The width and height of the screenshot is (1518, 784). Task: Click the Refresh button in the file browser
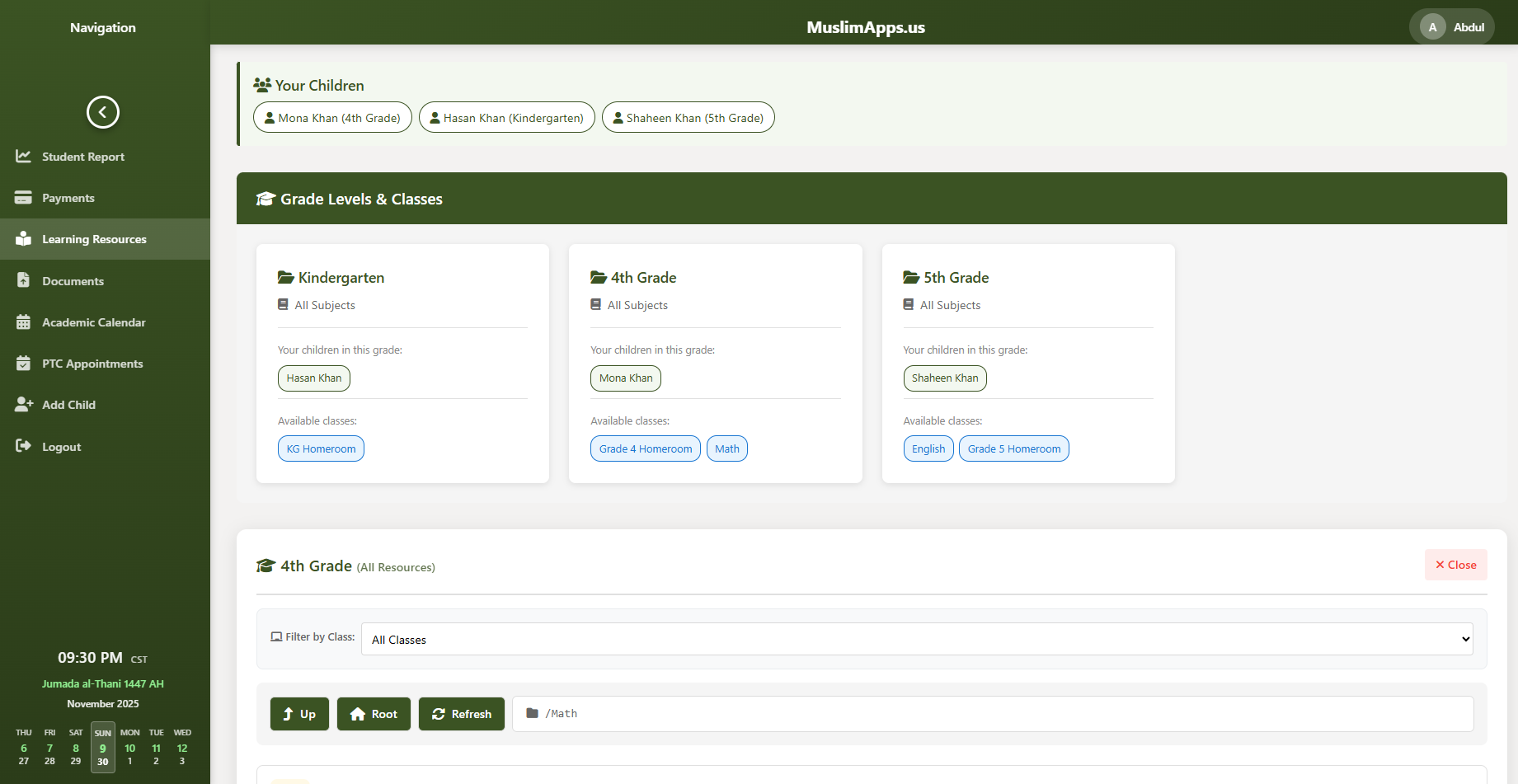click(x=462, y=714)
